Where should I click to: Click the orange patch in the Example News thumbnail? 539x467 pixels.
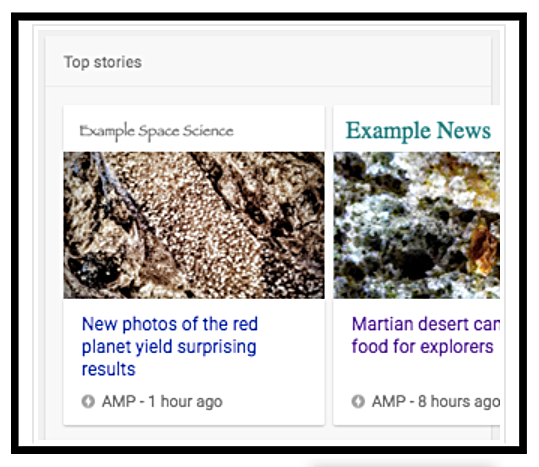click(483, 247)
